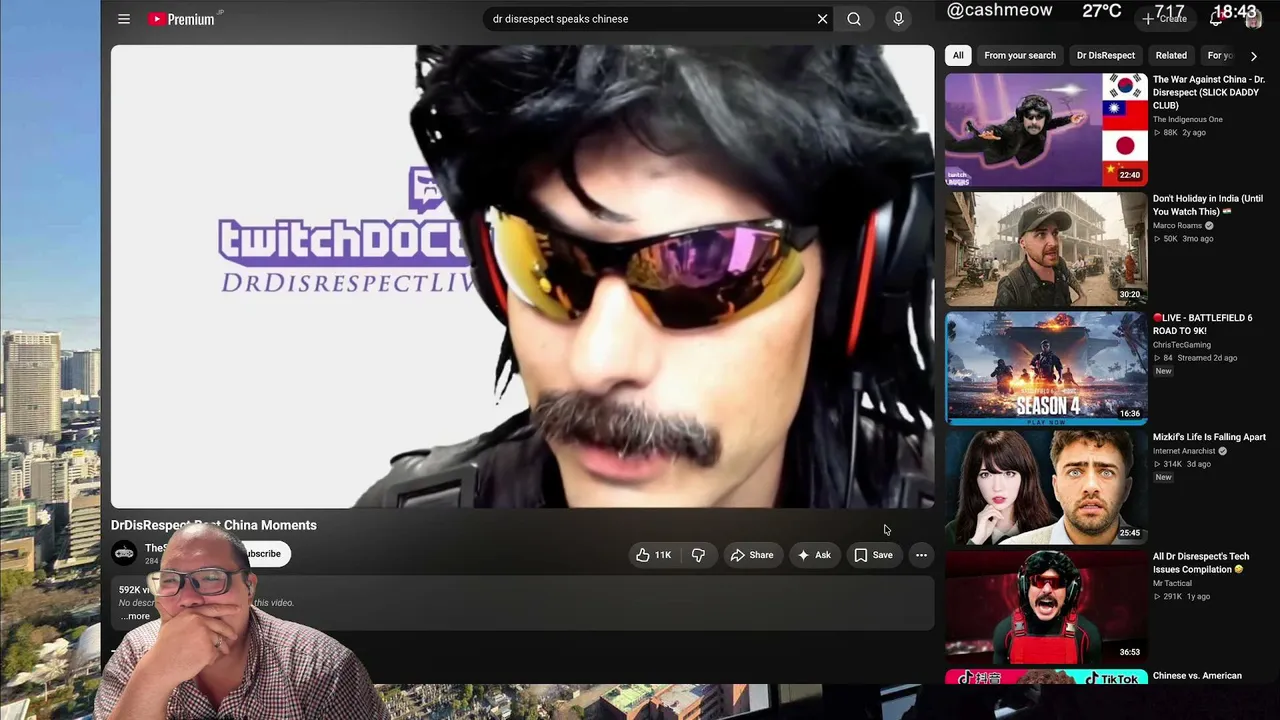Open 'The War Against China' video thumbnail
Viewport: 1280px width, 720px height.
[x=1046, y=129]
